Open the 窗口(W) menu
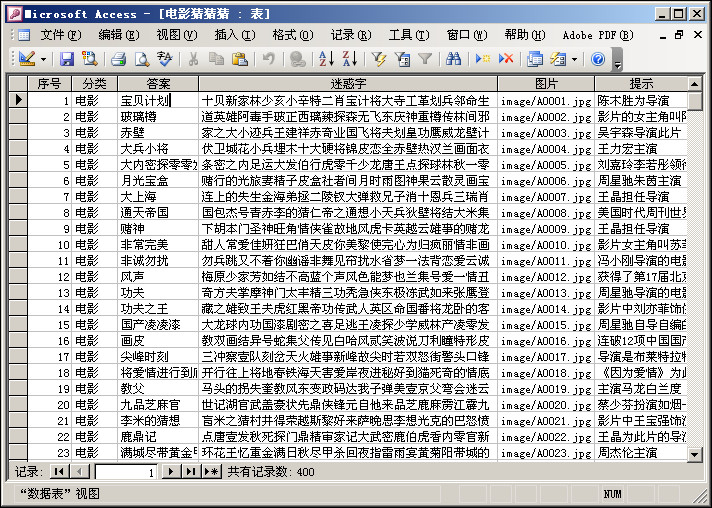 467,35
